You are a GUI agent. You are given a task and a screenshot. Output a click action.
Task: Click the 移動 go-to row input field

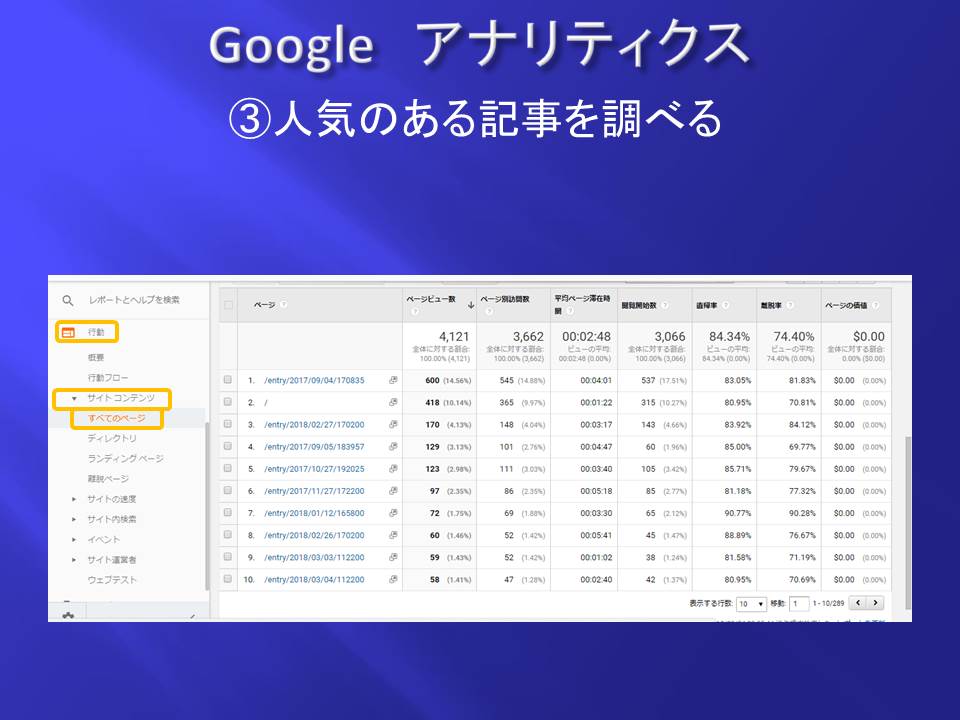(x=799, y=604)
